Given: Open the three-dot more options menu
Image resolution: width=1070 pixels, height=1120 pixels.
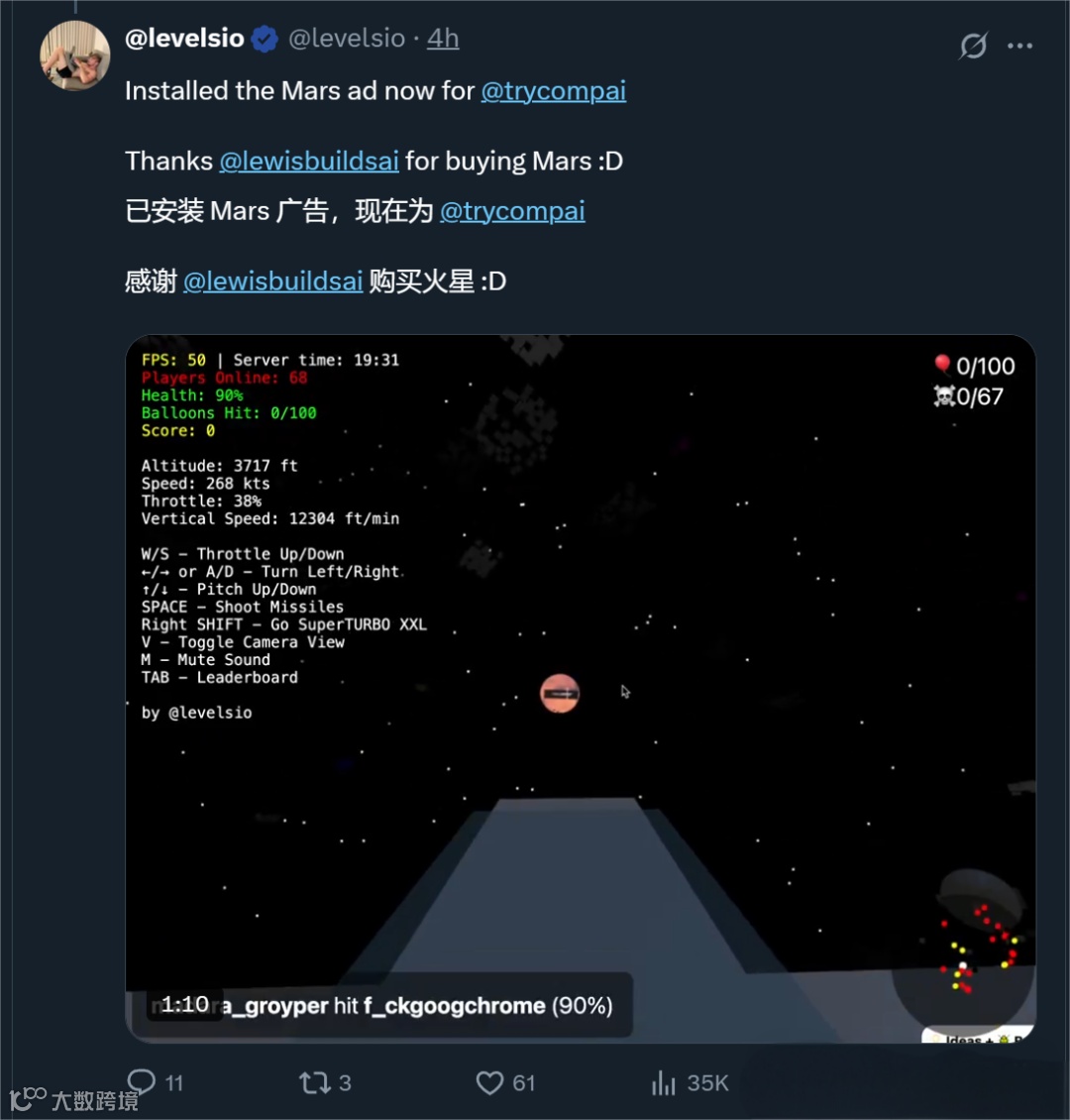Looking at the screenshot, I should tap(1020, 46).
